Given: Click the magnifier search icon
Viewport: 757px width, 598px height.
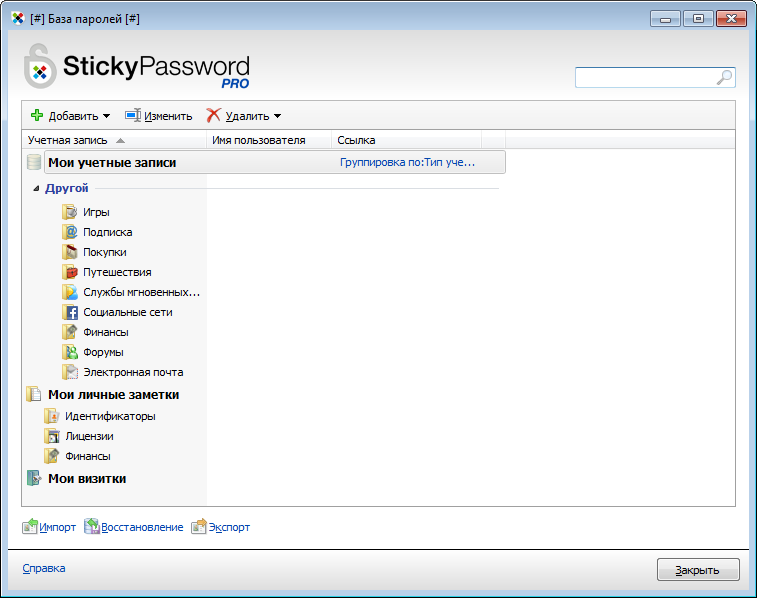Looking at the screenshot, I should click(724, 78).
